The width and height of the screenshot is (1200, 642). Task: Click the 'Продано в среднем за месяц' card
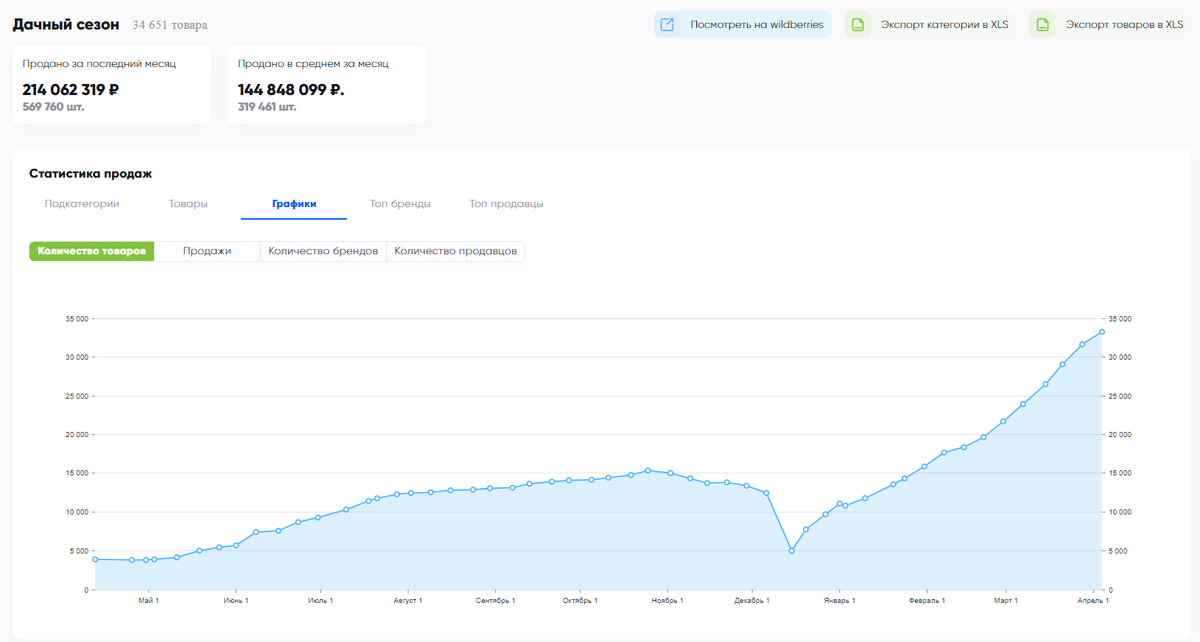[x=327, y=85]
